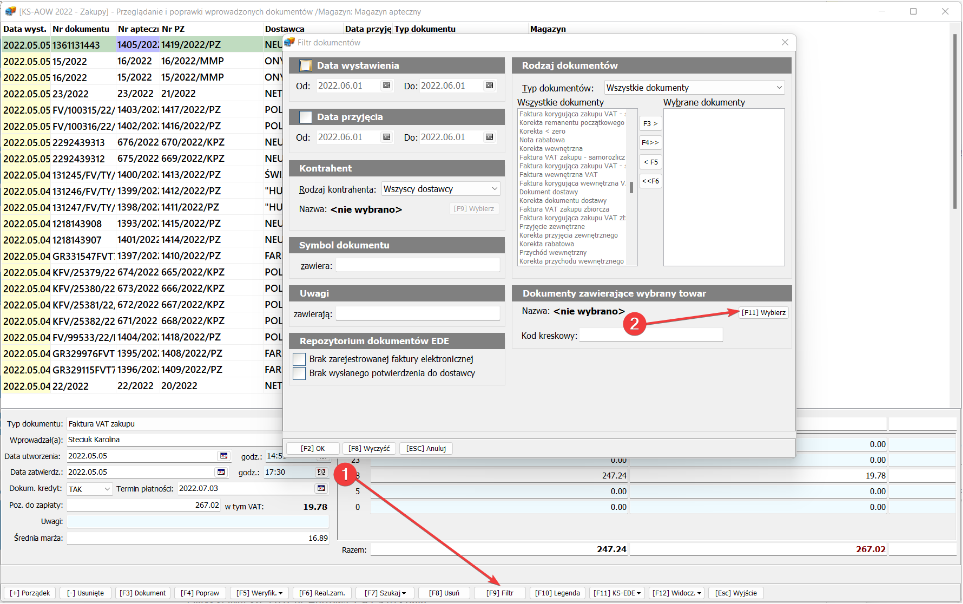Image resolution: width=963 pixels, height=604 pixels.
Task: Open calendar for Data wystawienia Do date
Action: [489, 85]
